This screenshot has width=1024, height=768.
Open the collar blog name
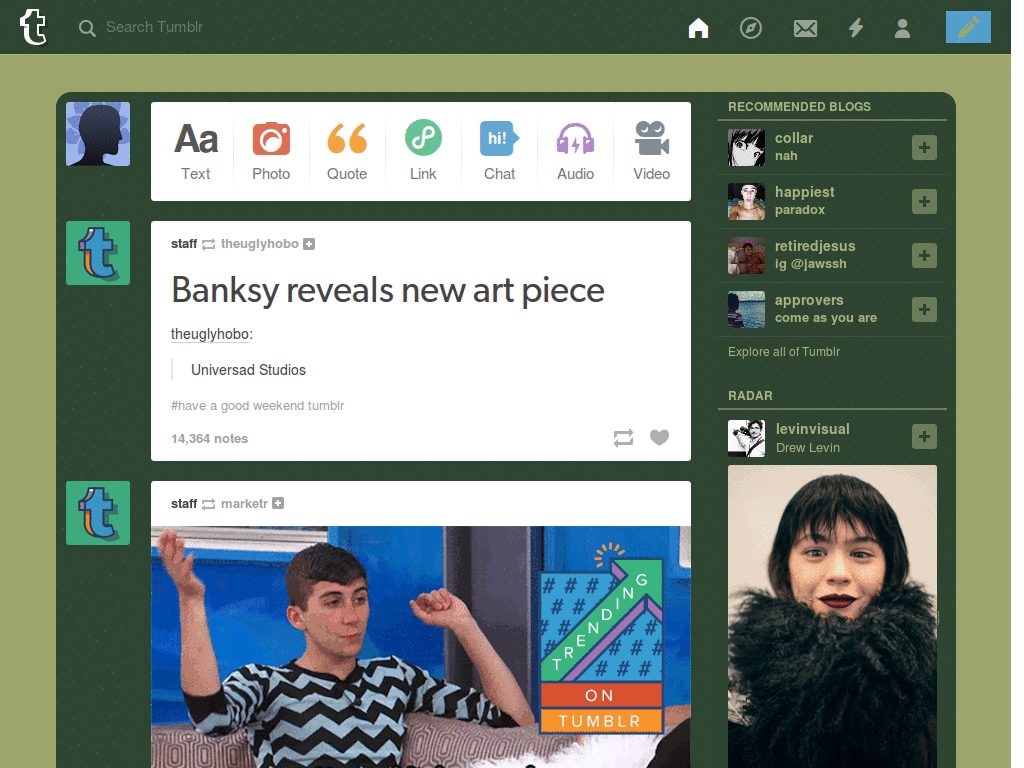(793, 138)
